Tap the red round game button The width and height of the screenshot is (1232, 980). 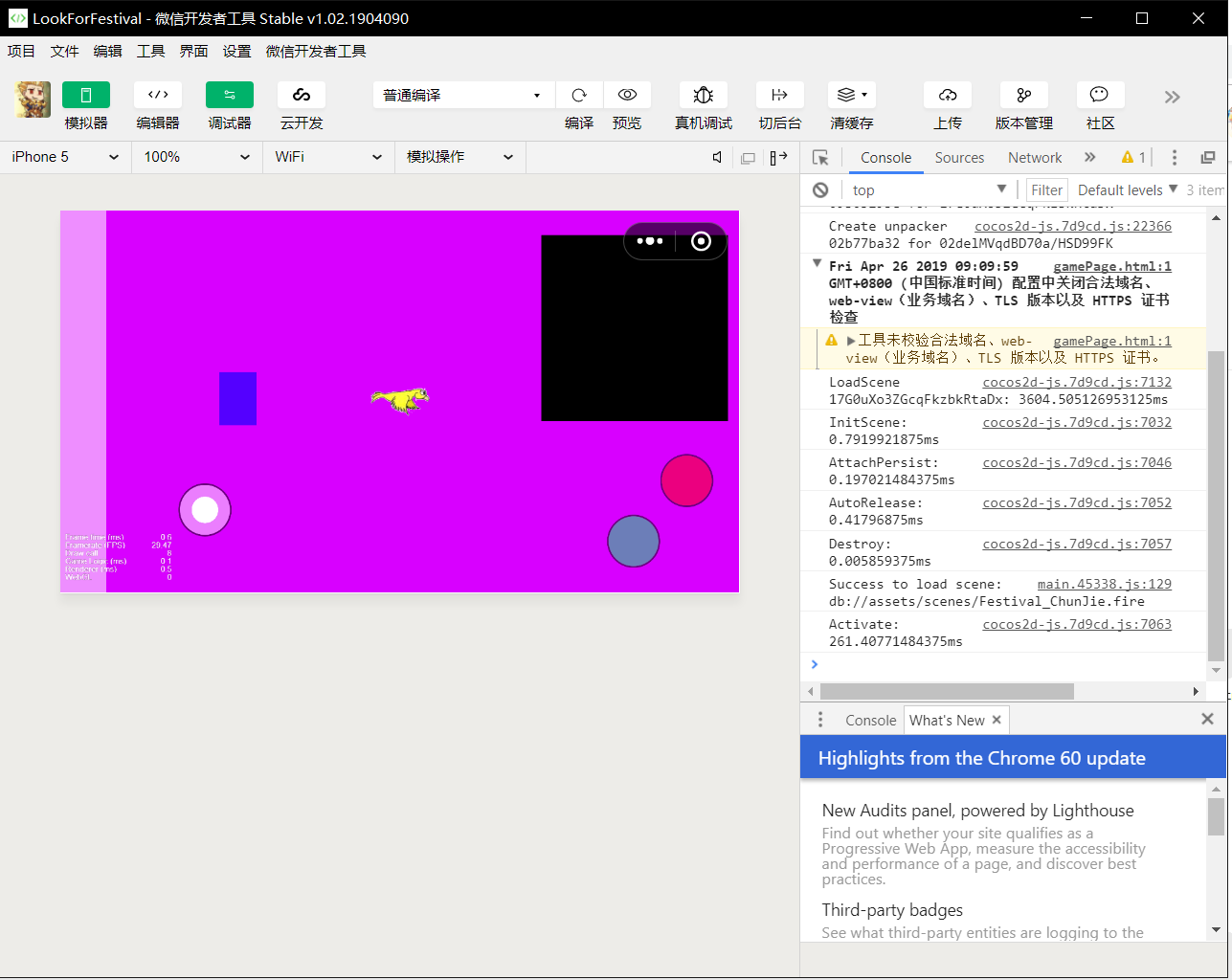686,480
